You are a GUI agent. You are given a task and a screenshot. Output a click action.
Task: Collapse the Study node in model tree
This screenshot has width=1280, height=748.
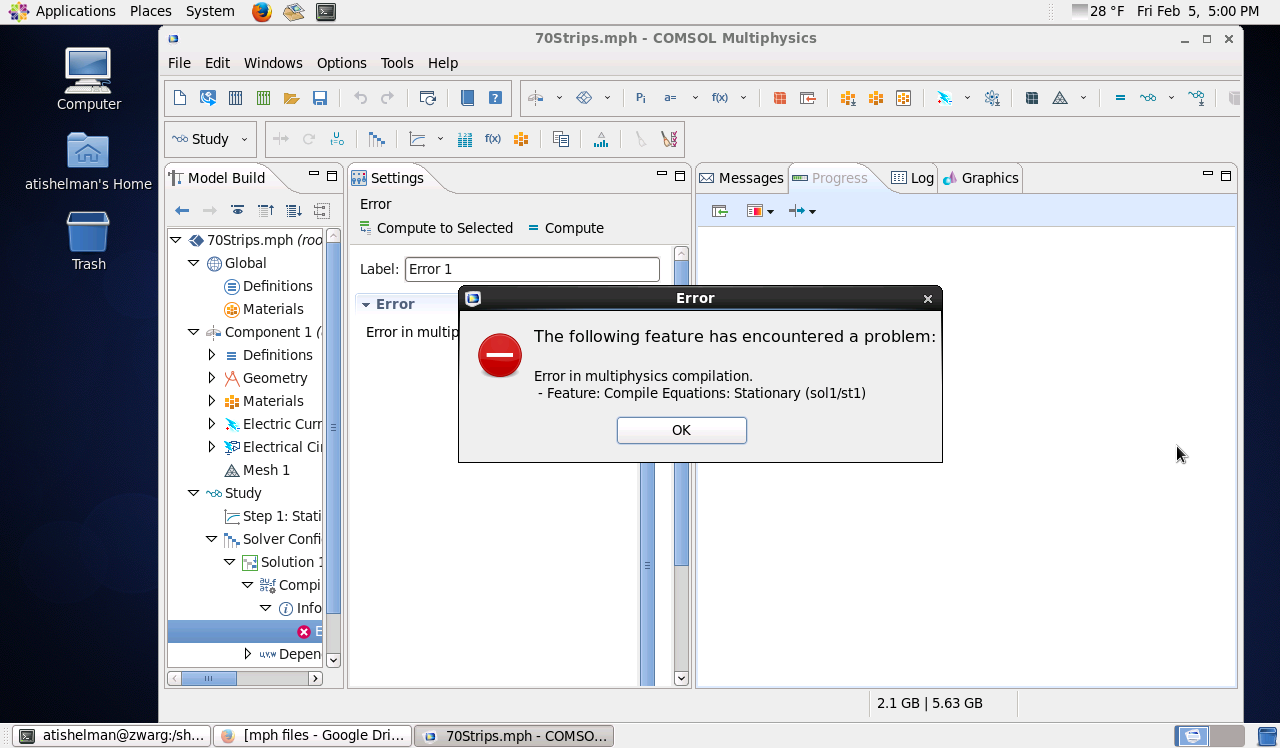(194, 493)
